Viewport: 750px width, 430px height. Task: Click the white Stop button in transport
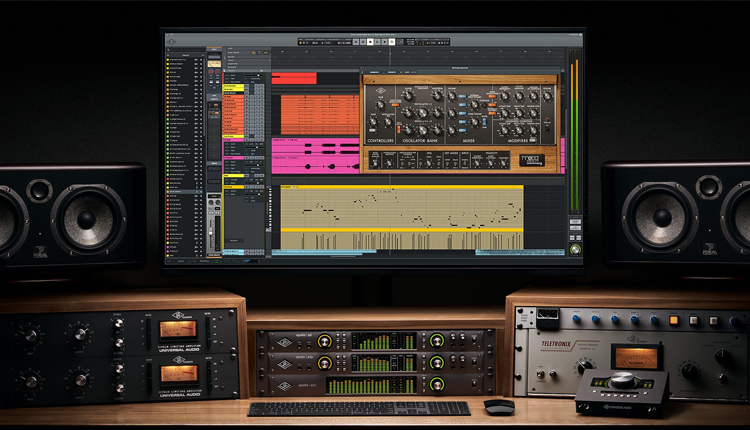(370, 42)
